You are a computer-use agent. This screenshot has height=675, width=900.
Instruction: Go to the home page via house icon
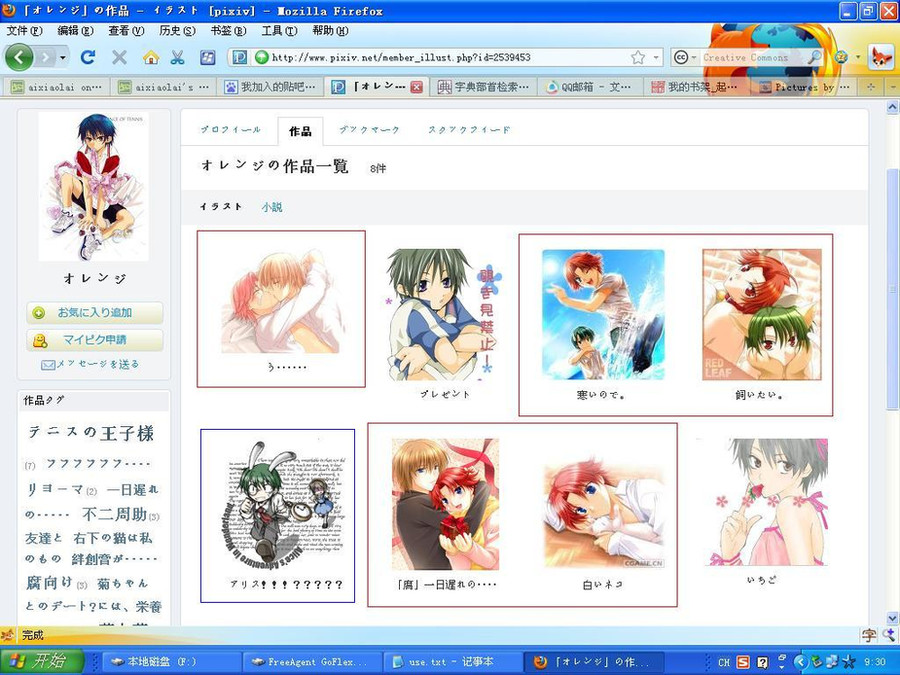[x=151, y=57]
